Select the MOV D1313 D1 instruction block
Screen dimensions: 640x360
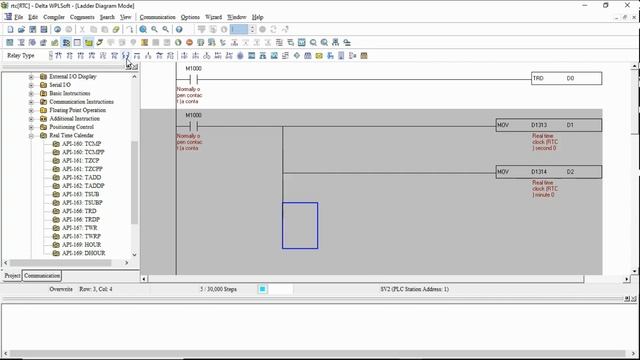click(549, 125)
